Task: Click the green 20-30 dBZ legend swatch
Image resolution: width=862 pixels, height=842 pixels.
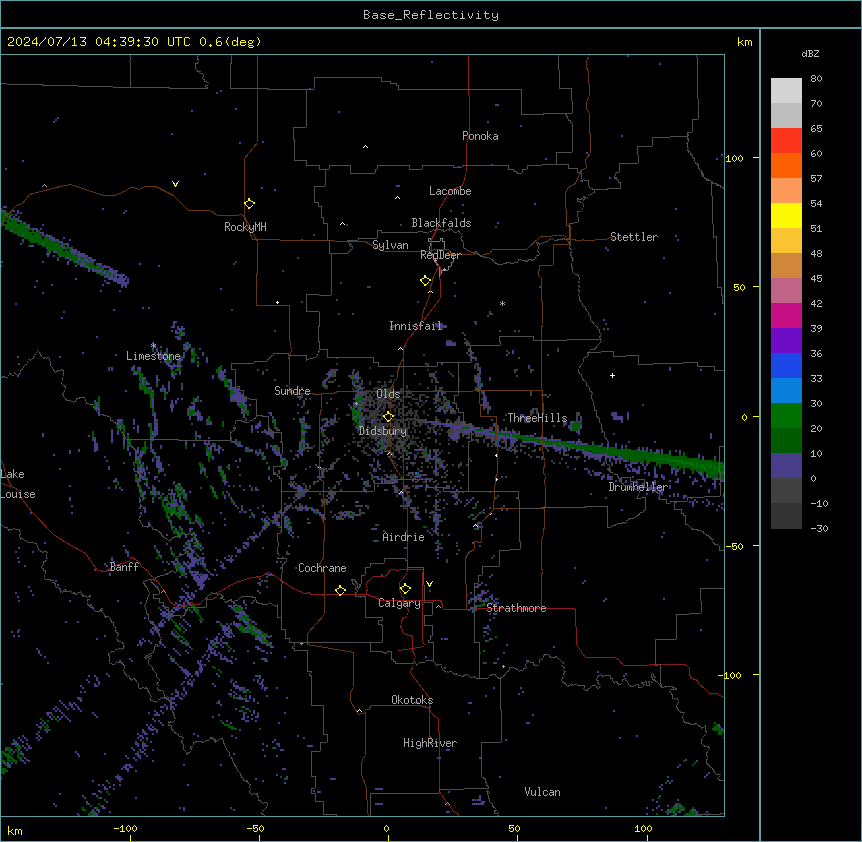Action: (x=786, y=416)
